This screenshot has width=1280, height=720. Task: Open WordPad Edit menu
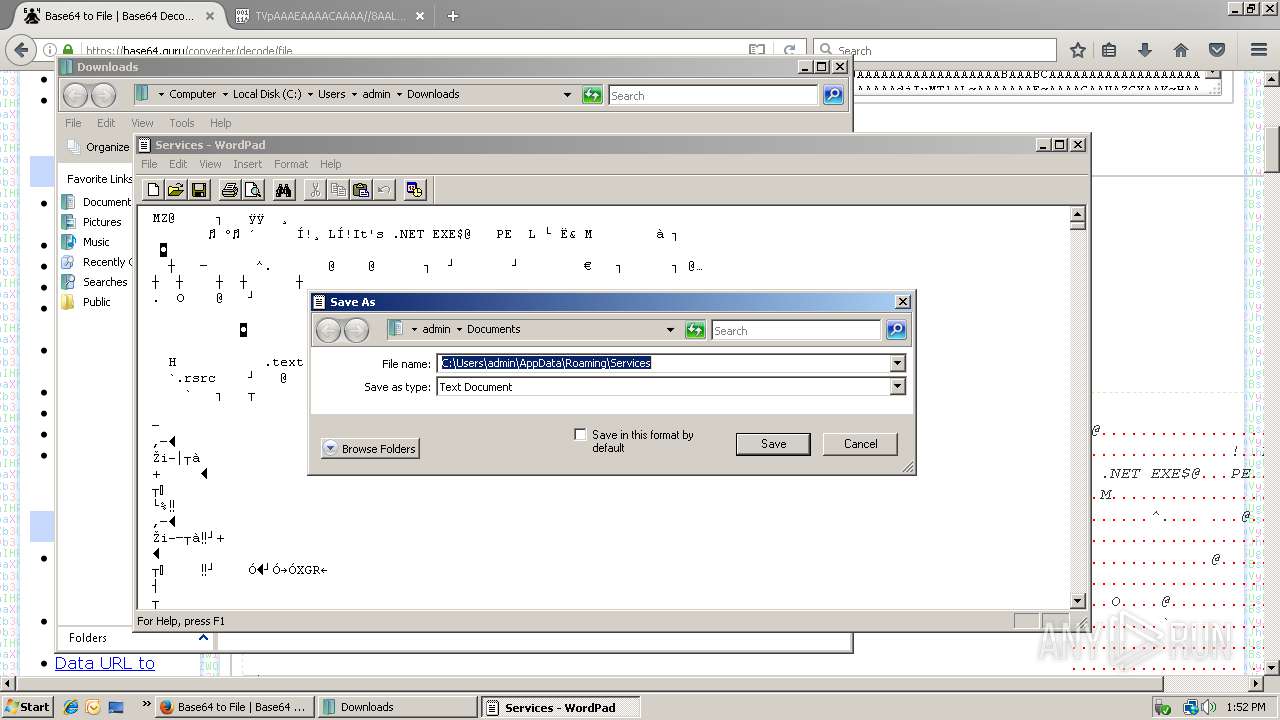tap(178, 164)
